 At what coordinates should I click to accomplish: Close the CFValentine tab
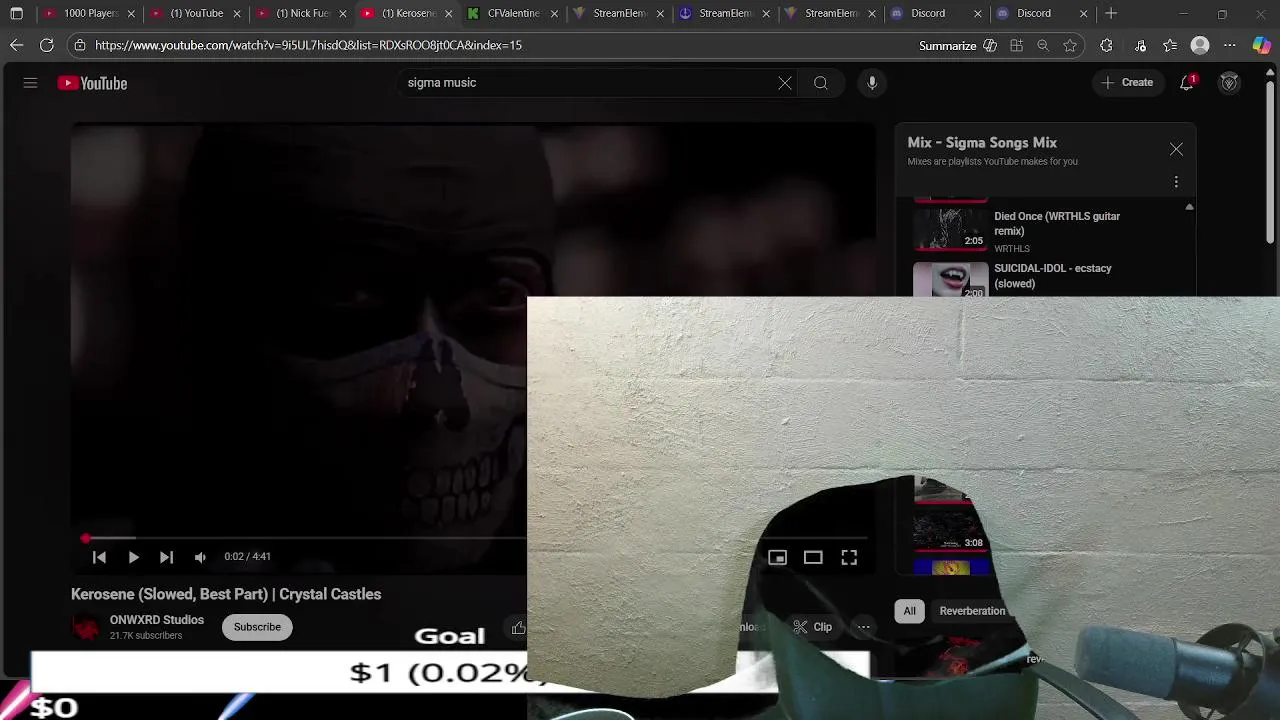[554, 14]
